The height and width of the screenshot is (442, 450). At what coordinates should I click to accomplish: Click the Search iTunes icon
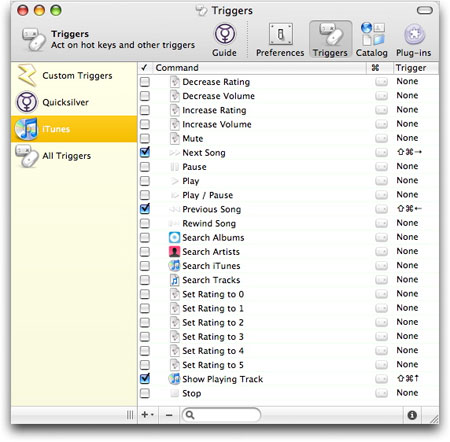tap(174, 266)
